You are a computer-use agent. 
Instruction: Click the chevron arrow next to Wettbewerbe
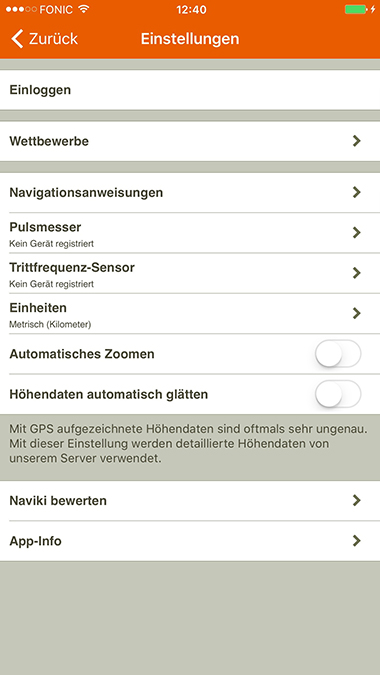point(356,141)
